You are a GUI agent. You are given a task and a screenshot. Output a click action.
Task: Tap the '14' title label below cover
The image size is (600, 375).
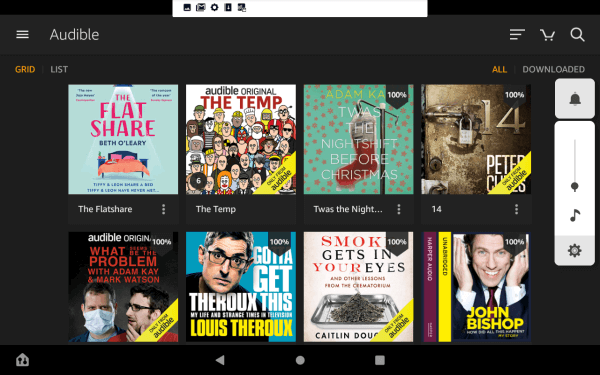pos(437,209)
